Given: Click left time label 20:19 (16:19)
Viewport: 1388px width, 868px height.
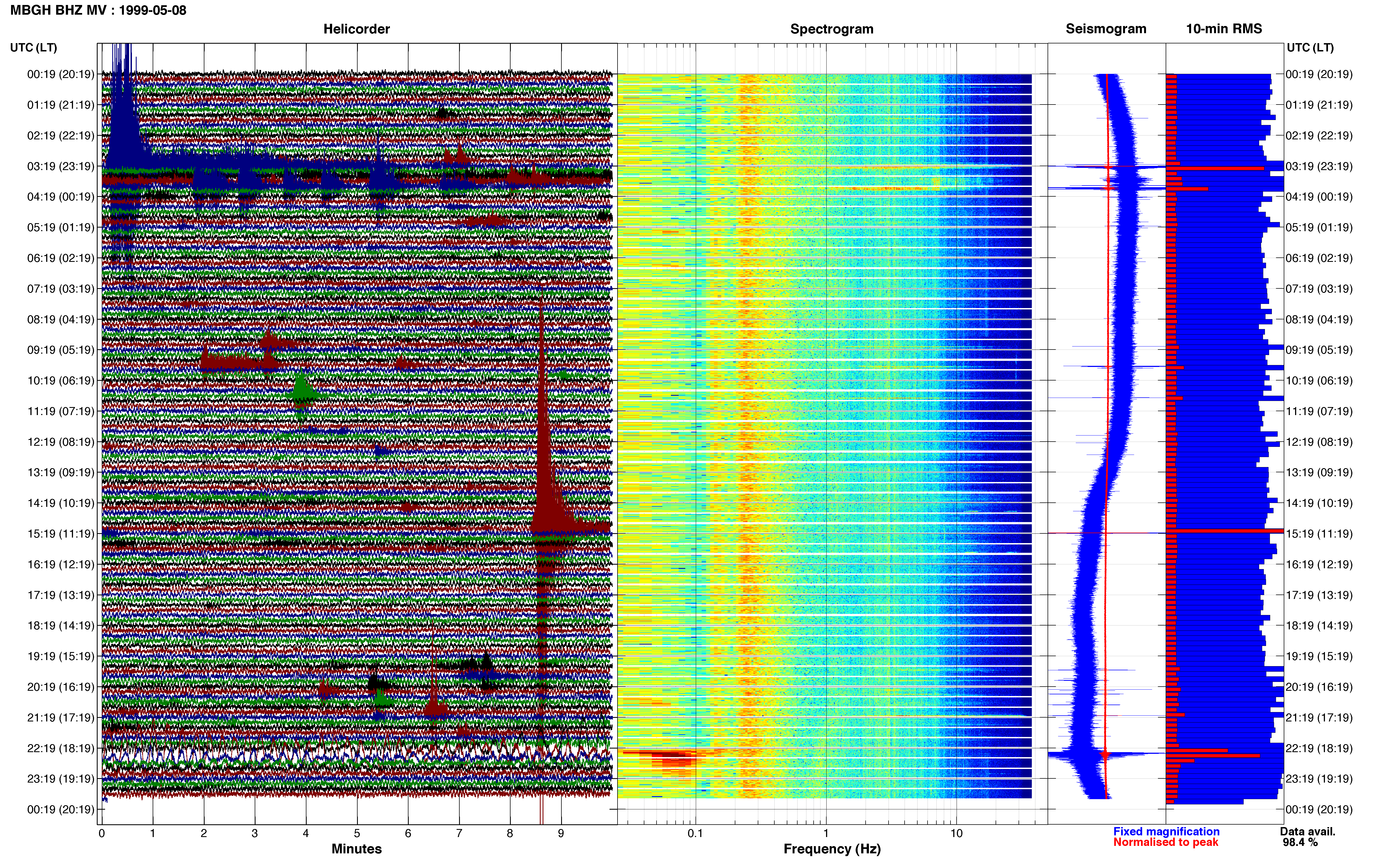Looking at the screenshot, I should [x=60, y=687].
